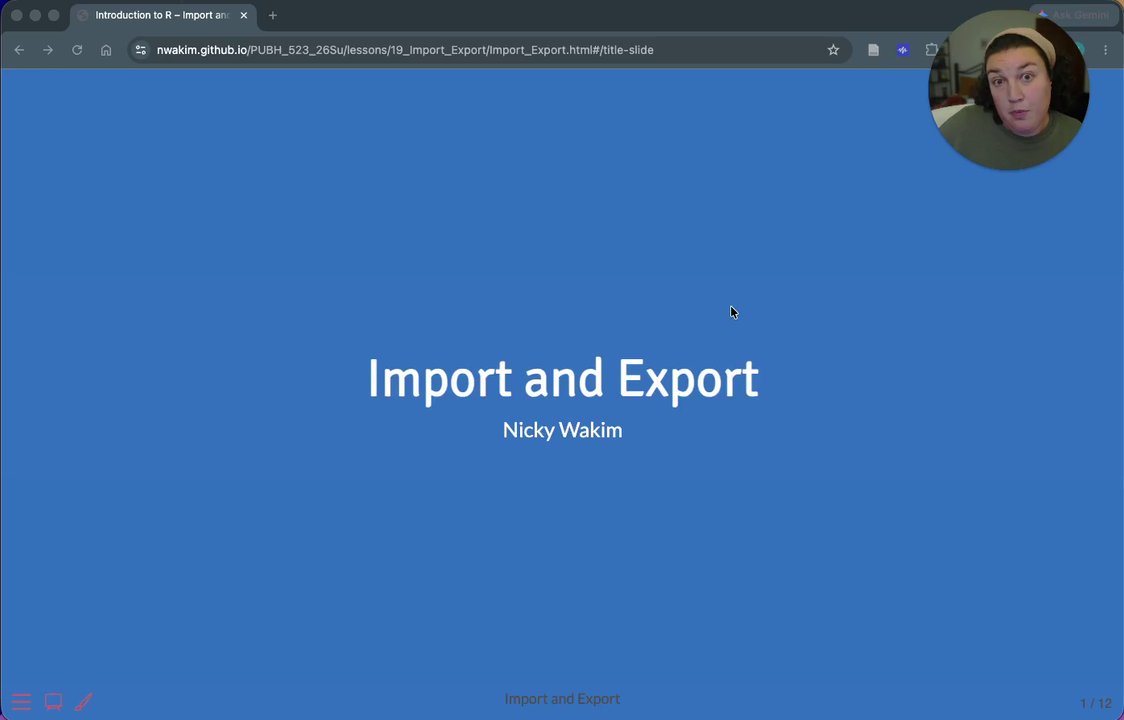Click the 'Import and Export' footer text
1124x720 pixels.
562,699
